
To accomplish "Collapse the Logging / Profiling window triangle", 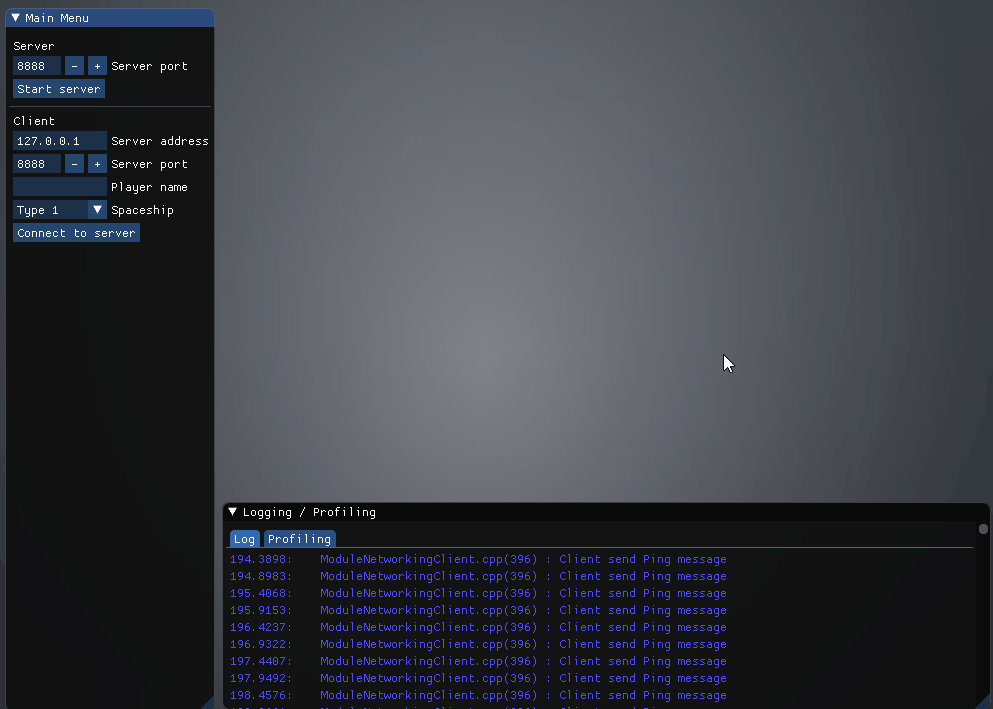I will pyautogui.click(x=233, y=512).
